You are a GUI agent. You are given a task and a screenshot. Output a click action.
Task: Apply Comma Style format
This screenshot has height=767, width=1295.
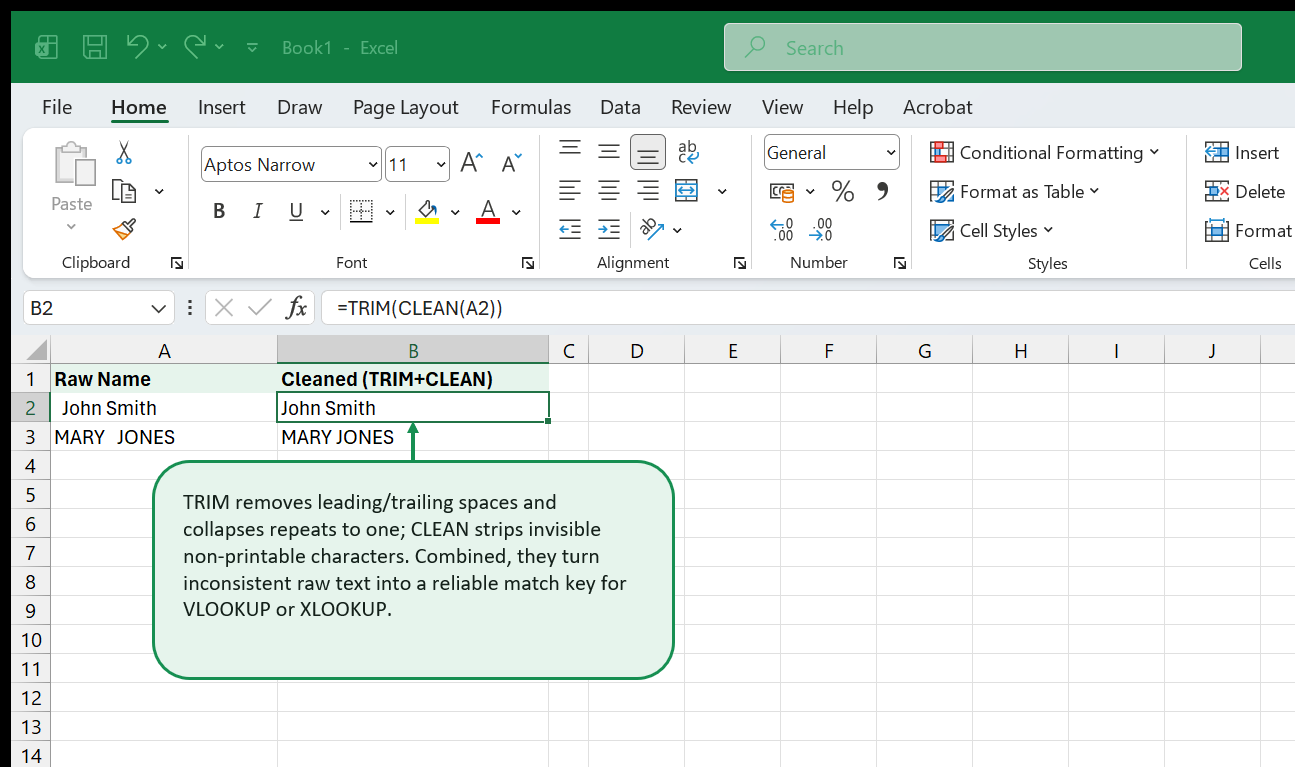[x=883, y=191]
